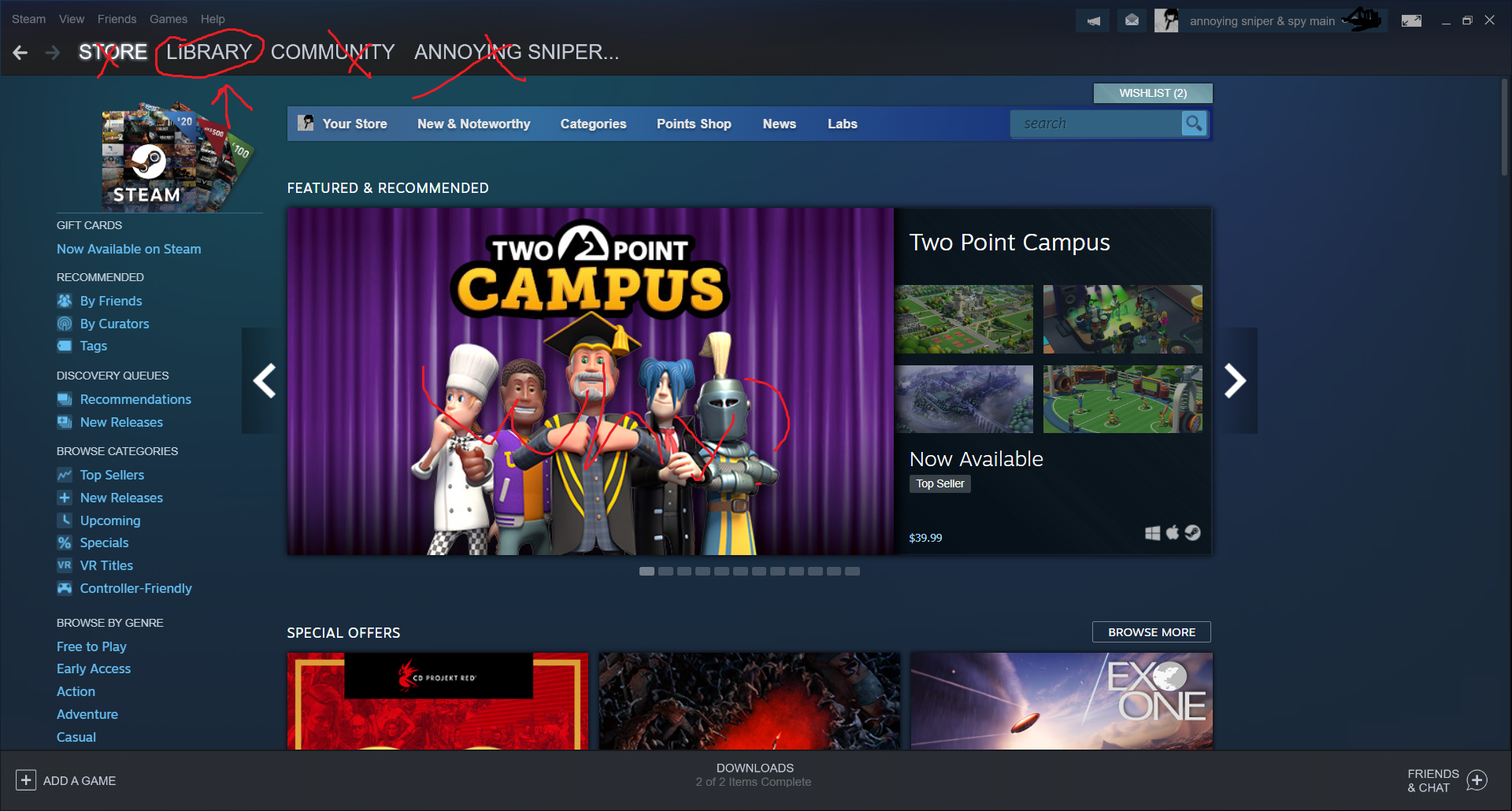This screenshot has height=811, width=1512.
Task: Select the sixth carousel page dot
Action: (x=740, y=572)
